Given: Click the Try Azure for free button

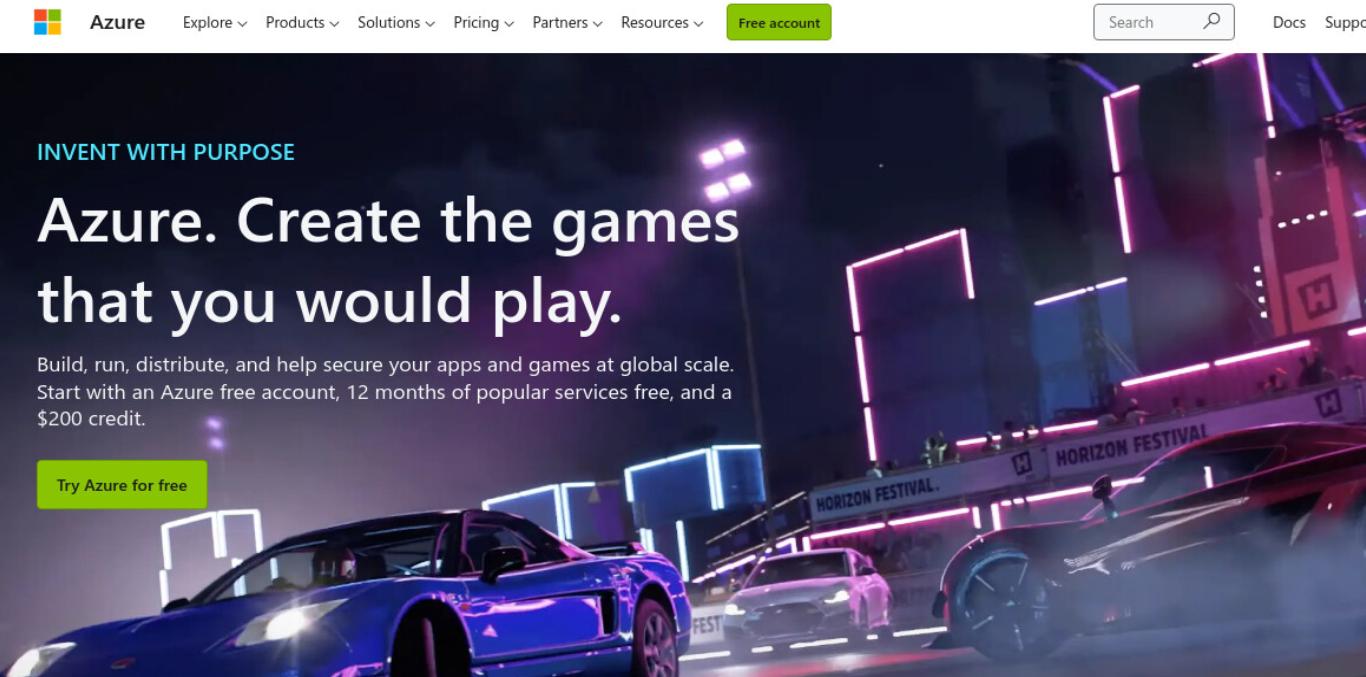Looking at the screenshot, I should pos(122,485).
